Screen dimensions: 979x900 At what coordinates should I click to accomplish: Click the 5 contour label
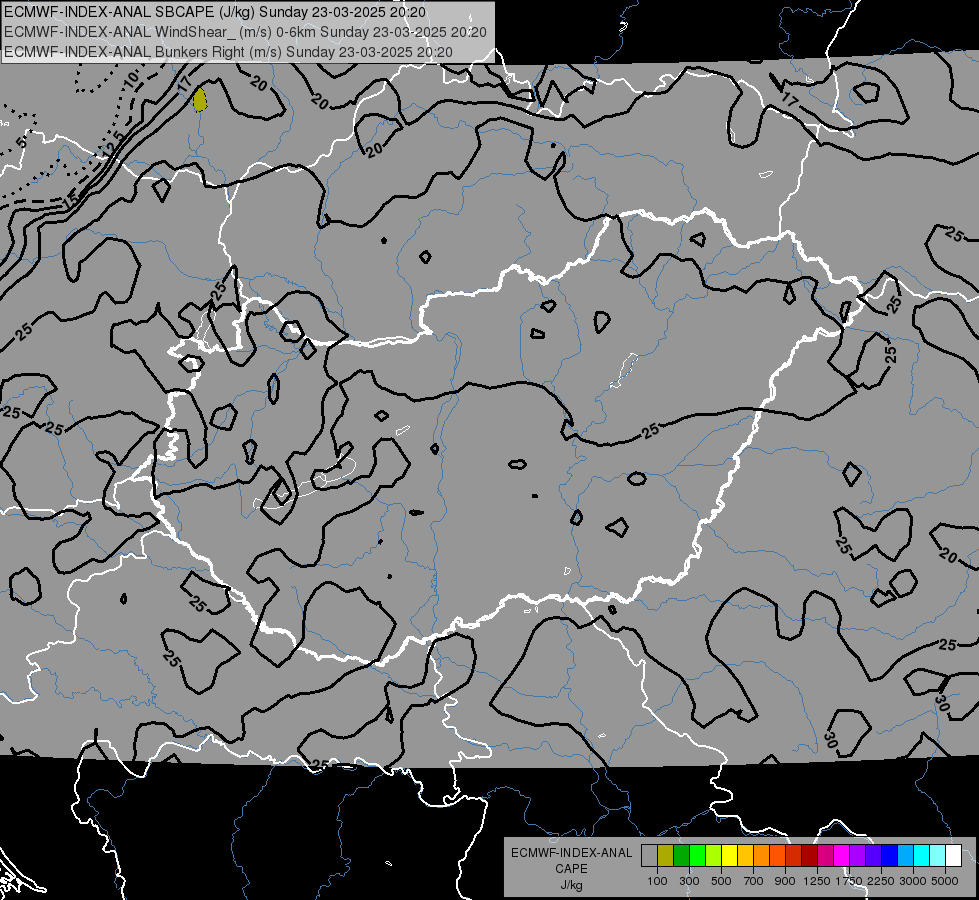click(21, 142)
